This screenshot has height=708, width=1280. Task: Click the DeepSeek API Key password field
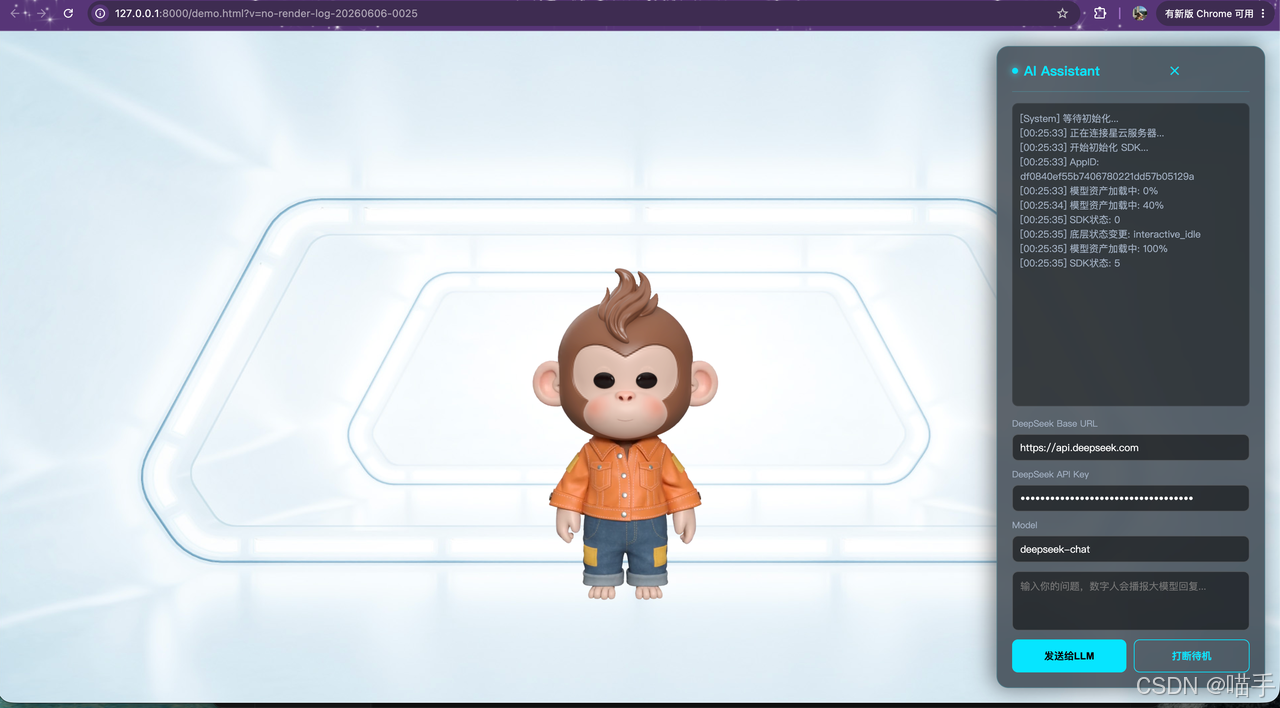pos(1130,498)
